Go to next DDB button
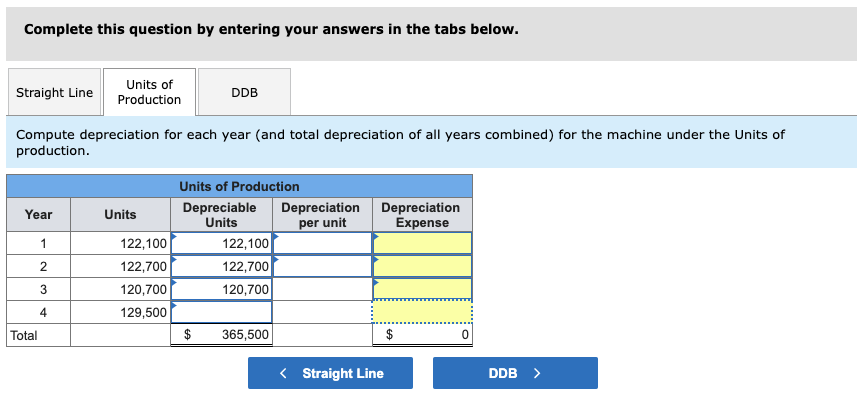 click(x=515, y=373)
